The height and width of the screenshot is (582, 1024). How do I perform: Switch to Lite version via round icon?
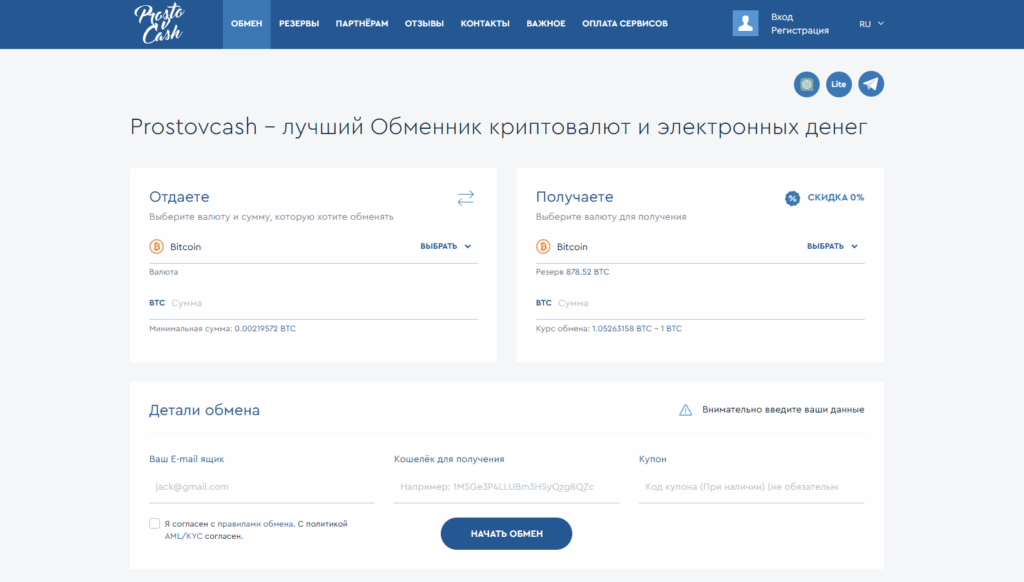(839, 84)
